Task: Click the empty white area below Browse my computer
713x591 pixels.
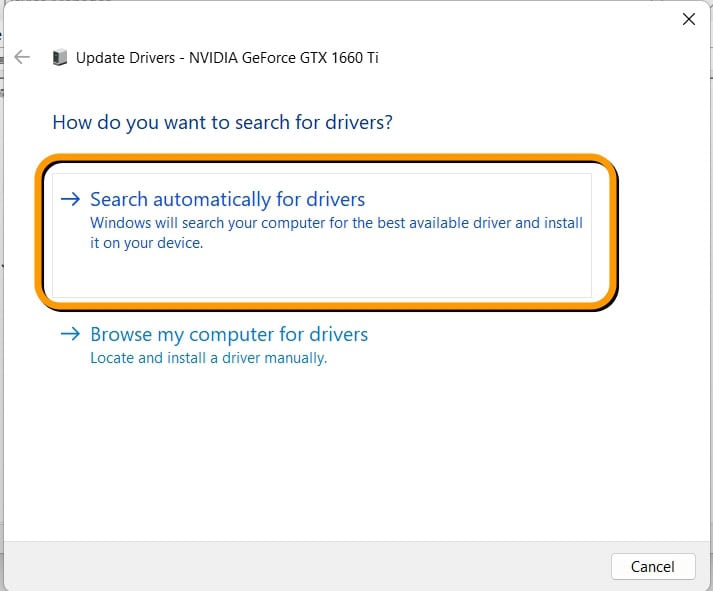Action: 350,450
